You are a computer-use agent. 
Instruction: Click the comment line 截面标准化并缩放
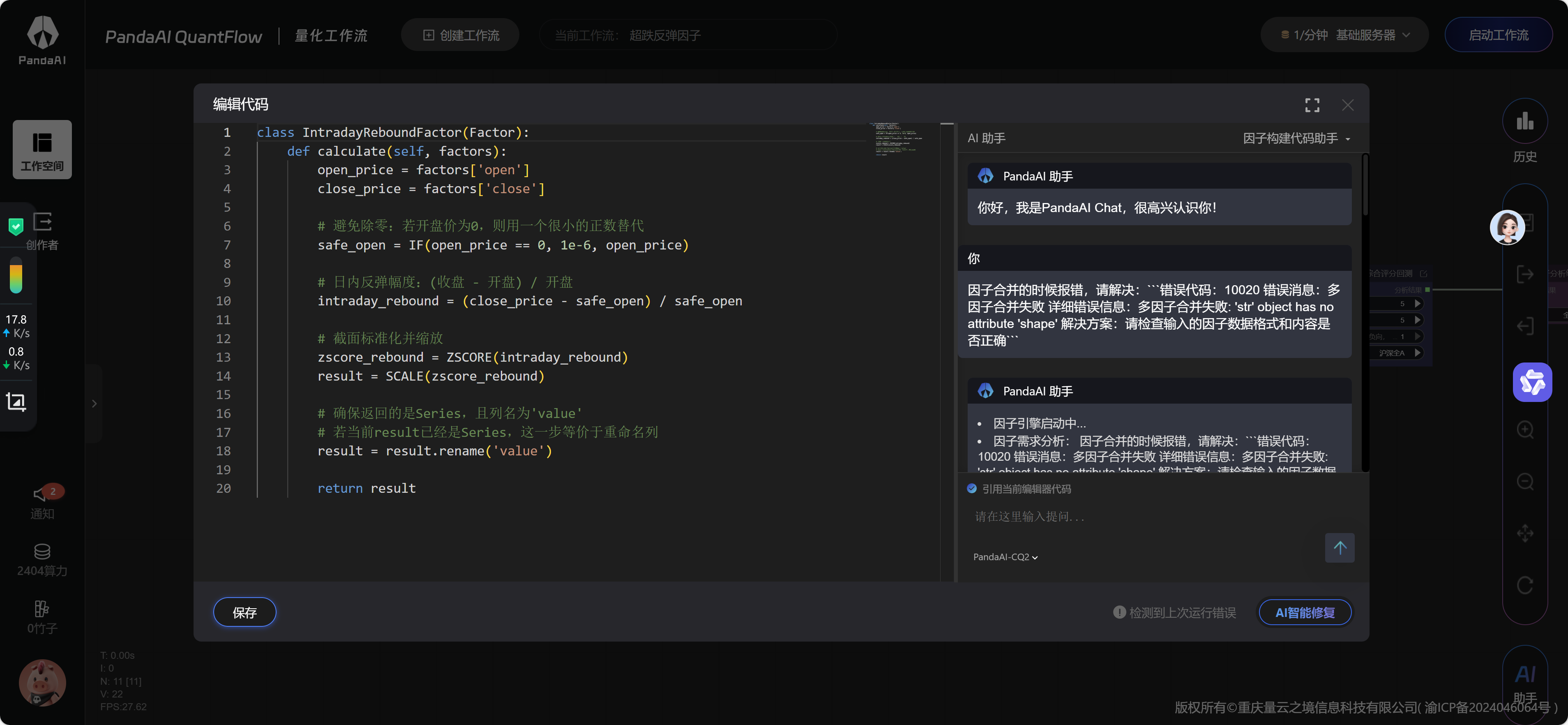380,338
